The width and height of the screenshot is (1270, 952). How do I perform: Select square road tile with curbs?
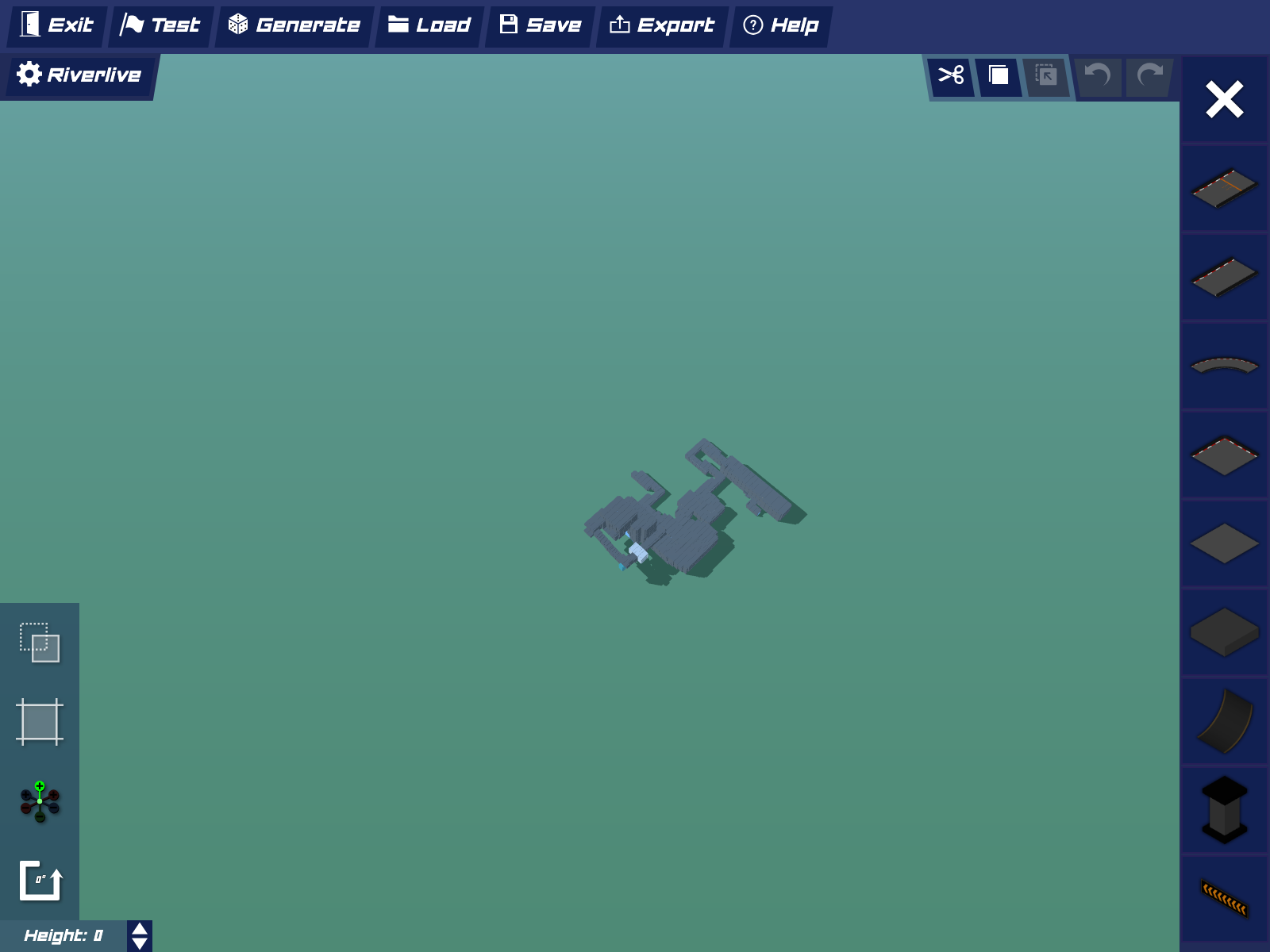click(x=1224, y=455)
